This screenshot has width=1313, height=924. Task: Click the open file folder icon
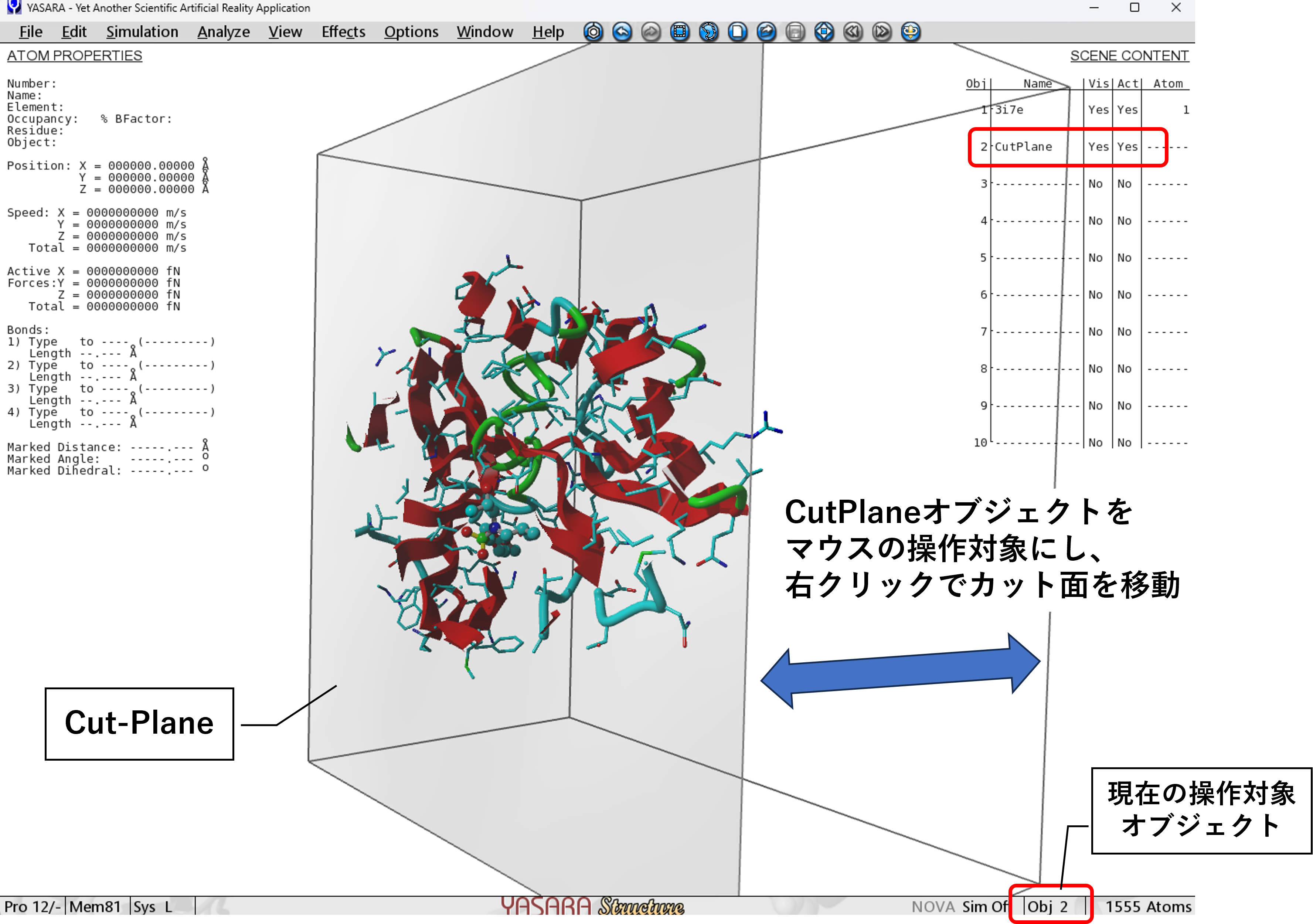coord(766,32)
